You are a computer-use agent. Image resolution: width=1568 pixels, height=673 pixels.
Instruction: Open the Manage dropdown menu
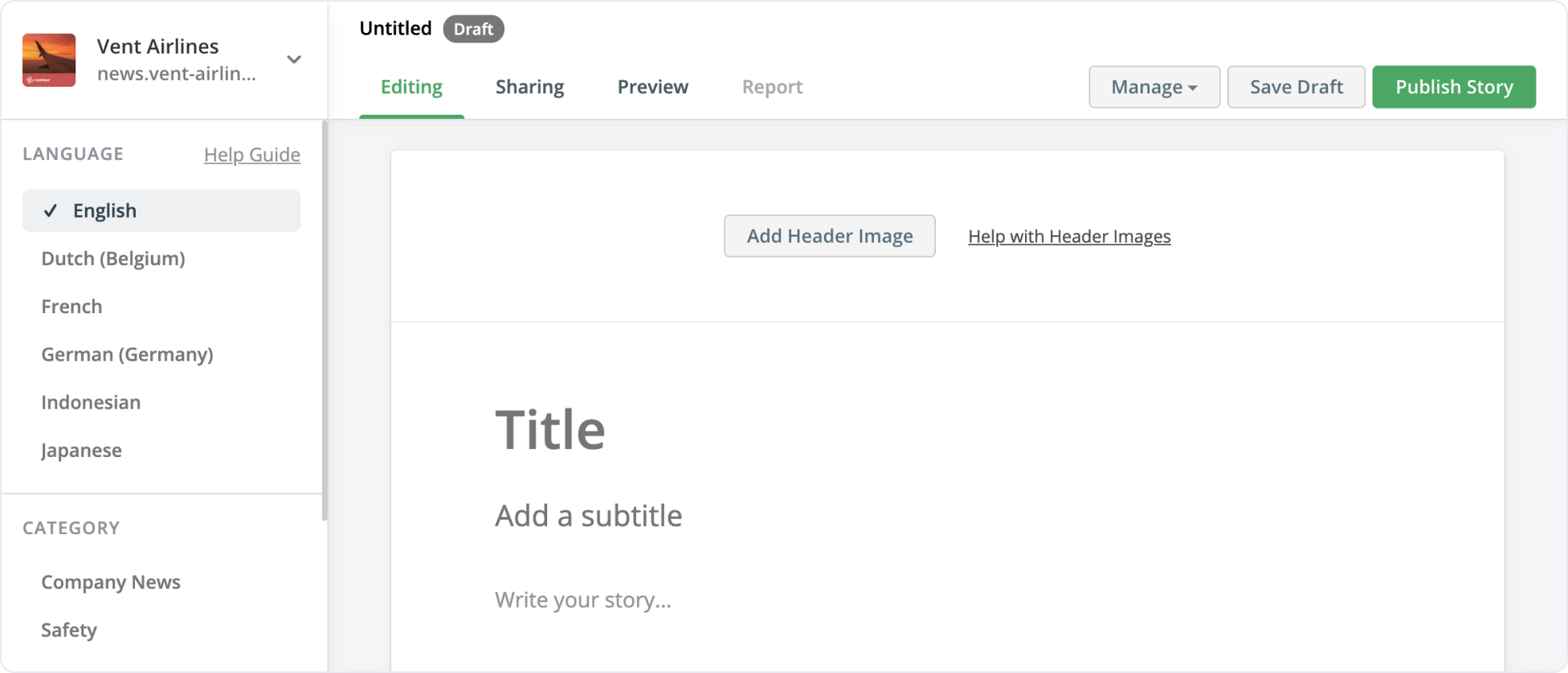click(1154, 87)
